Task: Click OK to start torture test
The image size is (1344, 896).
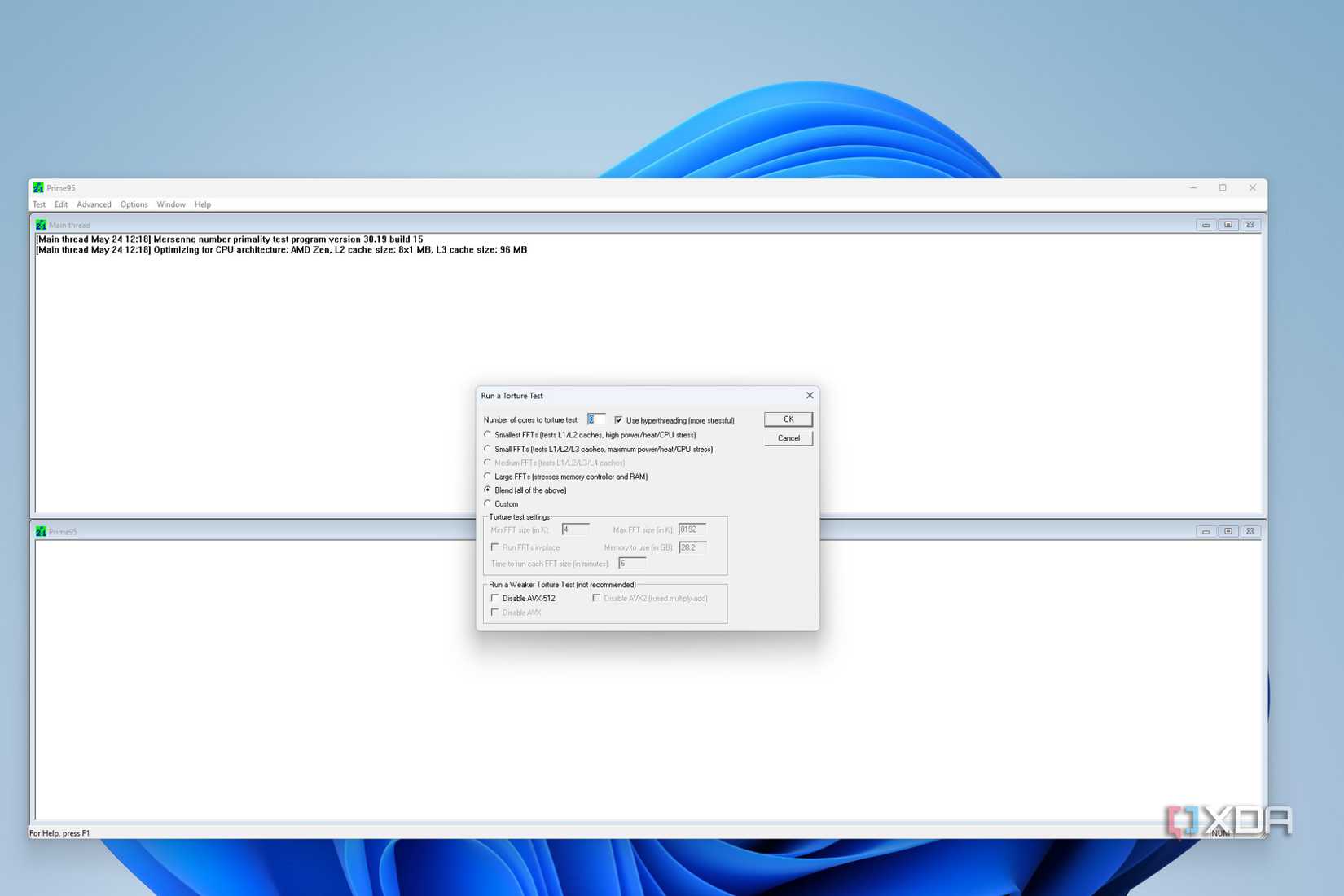Action: (788, 419)
